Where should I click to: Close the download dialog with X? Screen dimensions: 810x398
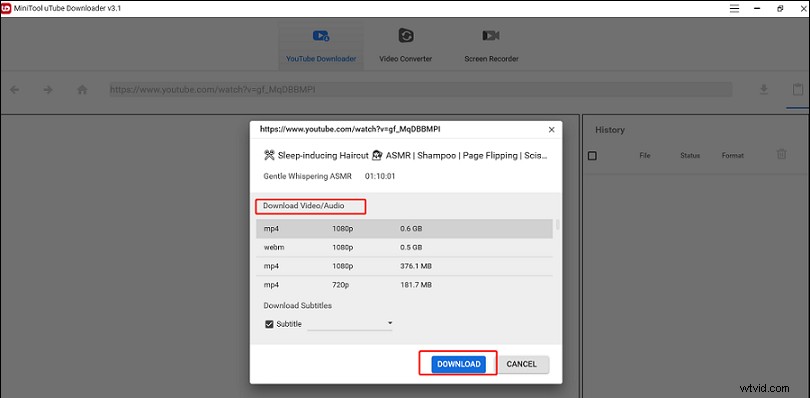coord(551,130)
